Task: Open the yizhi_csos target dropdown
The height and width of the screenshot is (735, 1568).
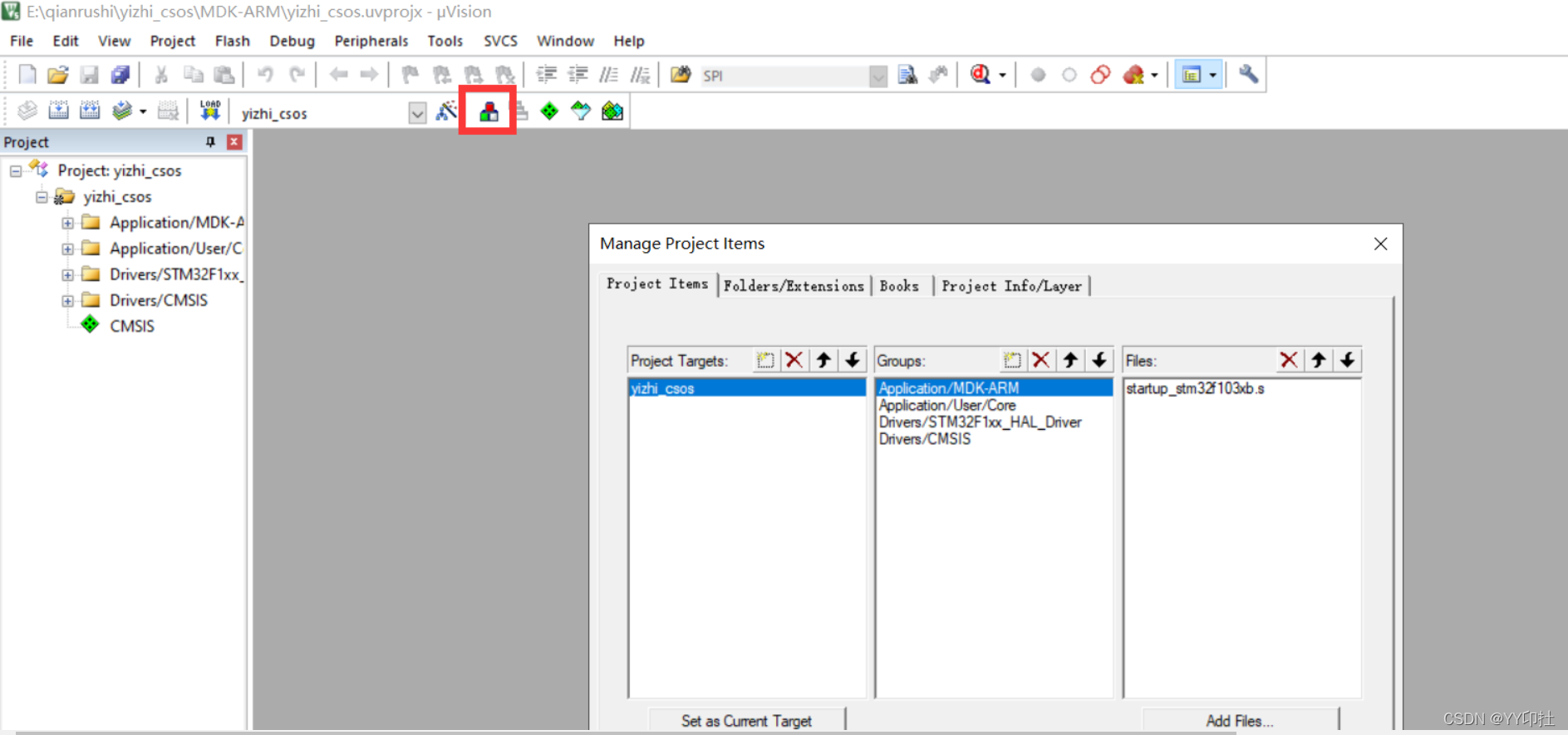Action: click(x=417, y=113)
